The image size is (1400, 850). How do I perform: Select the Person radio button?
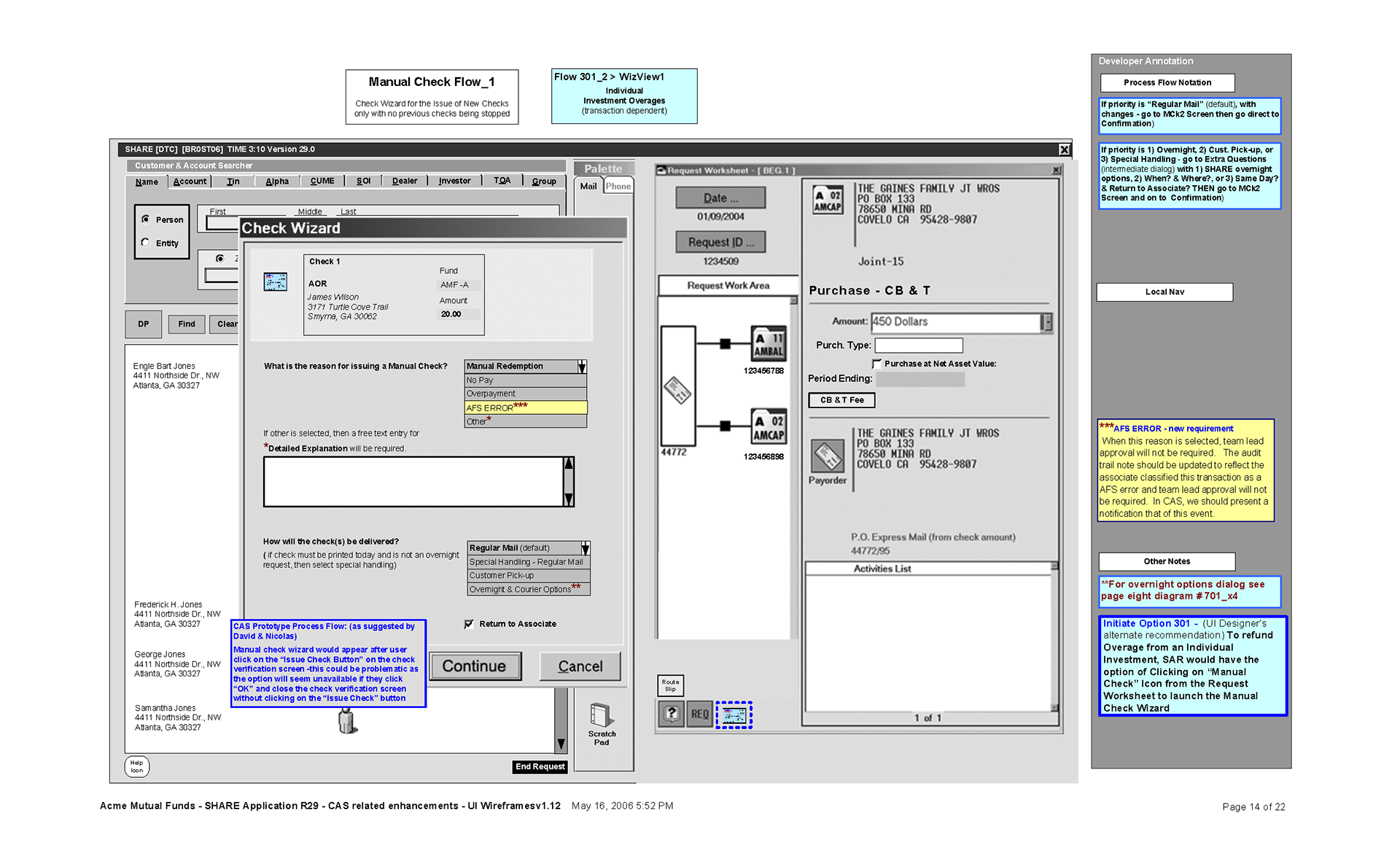pyautogui.click(x=146, y=219)
